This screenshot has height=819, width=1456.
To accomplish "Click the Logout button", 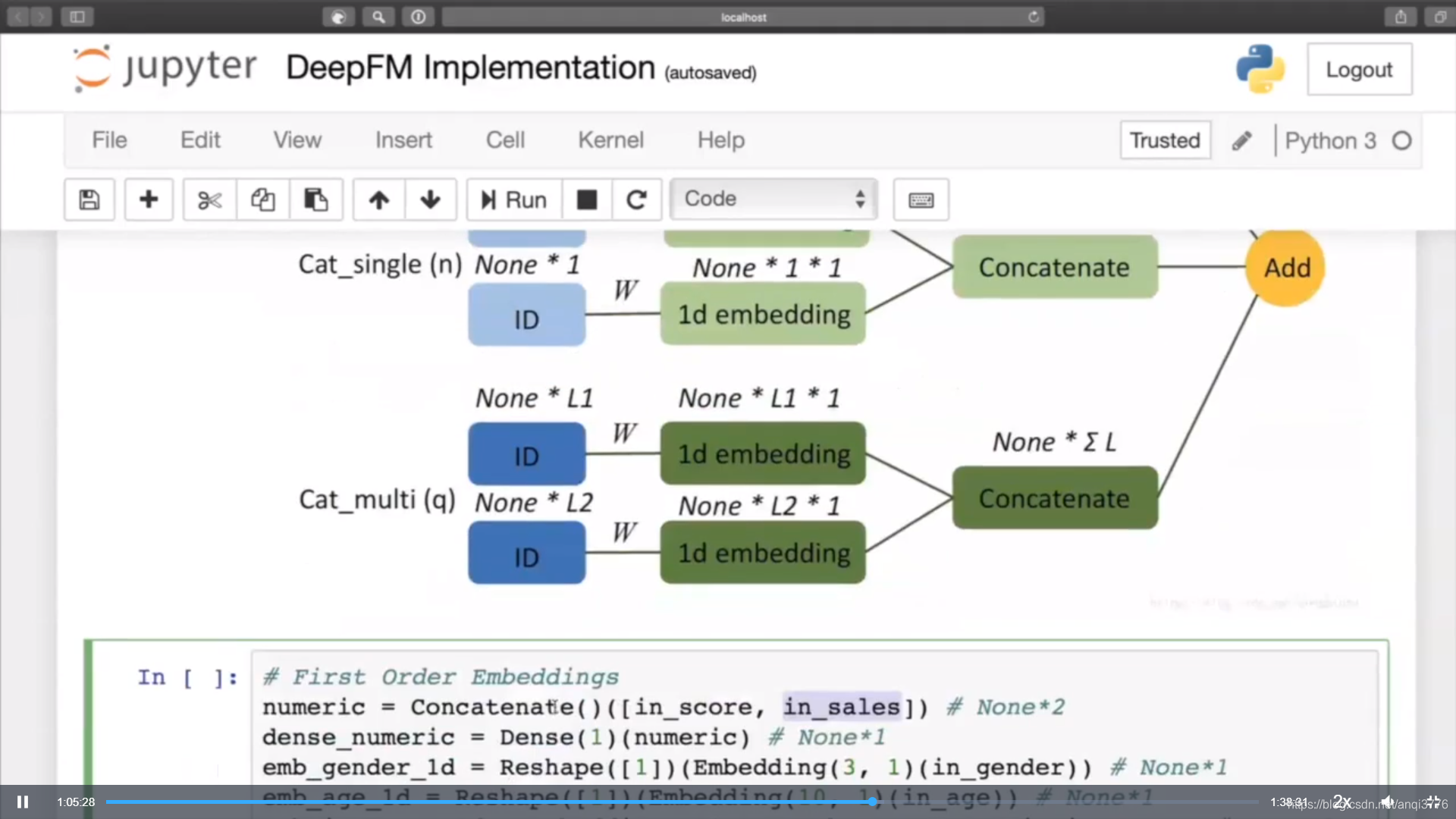I will (1361, 69).
